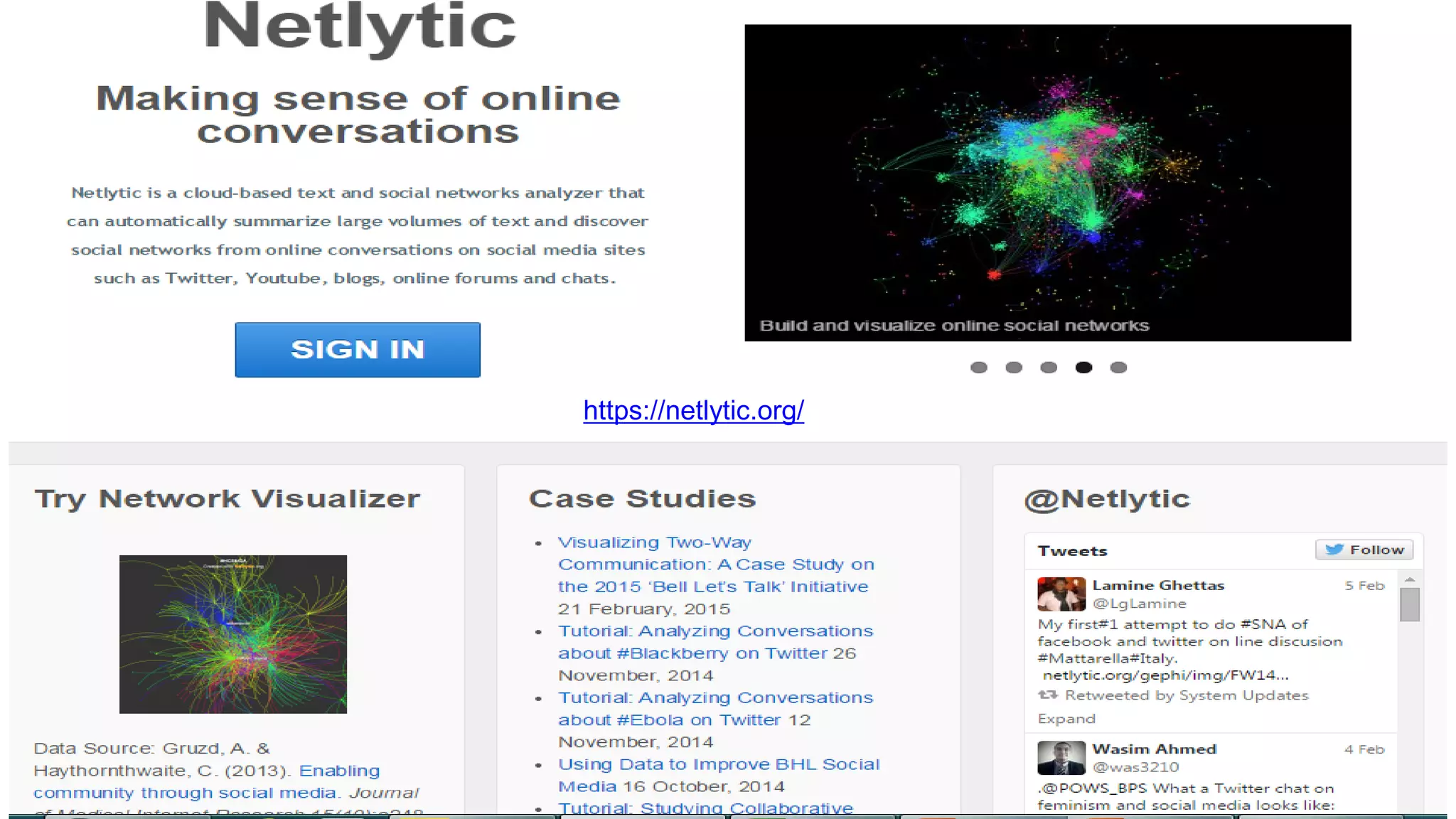Open 'Tutorial: Studying Collaborative' link
The height and width of the screenshot is (819, 1456).
[705, 808]
